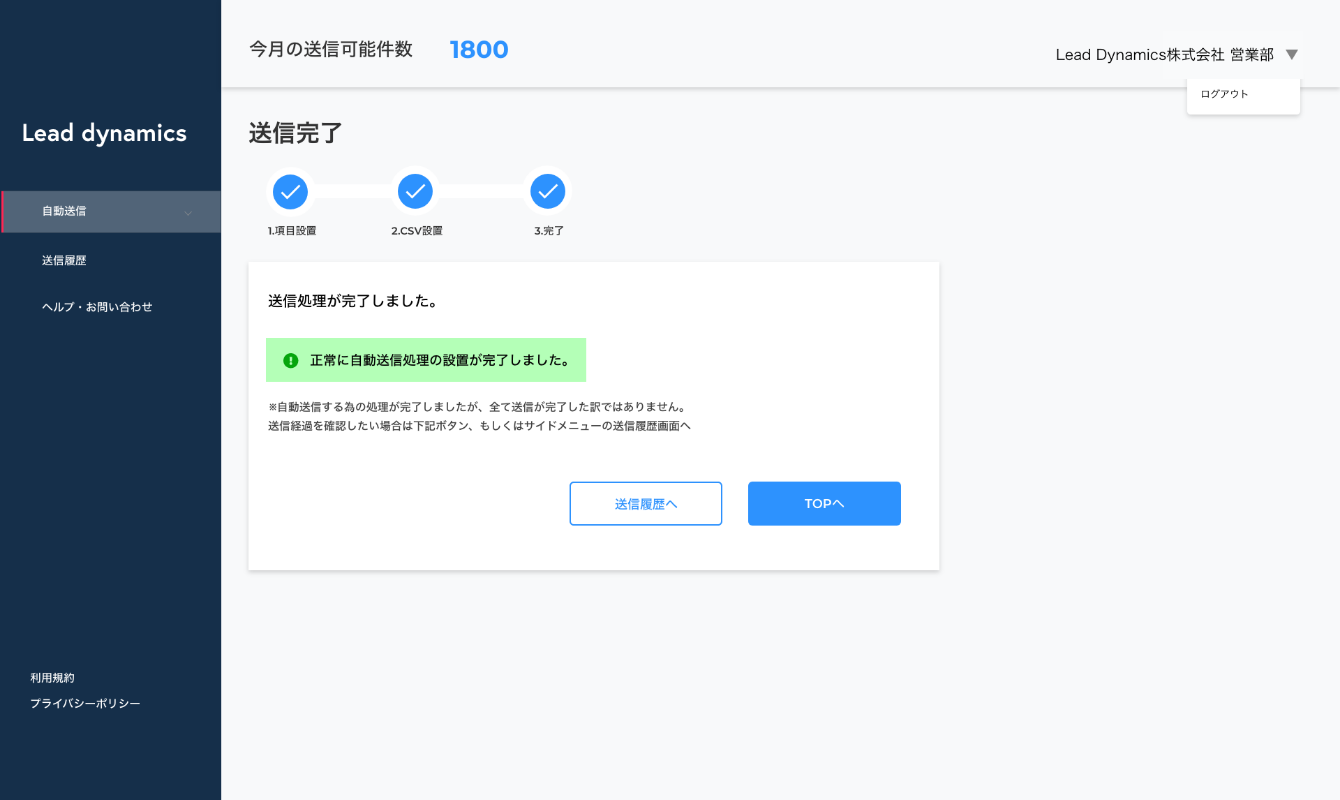Open 送信履歴 from the sidebar menu

[x=66, y=259]
